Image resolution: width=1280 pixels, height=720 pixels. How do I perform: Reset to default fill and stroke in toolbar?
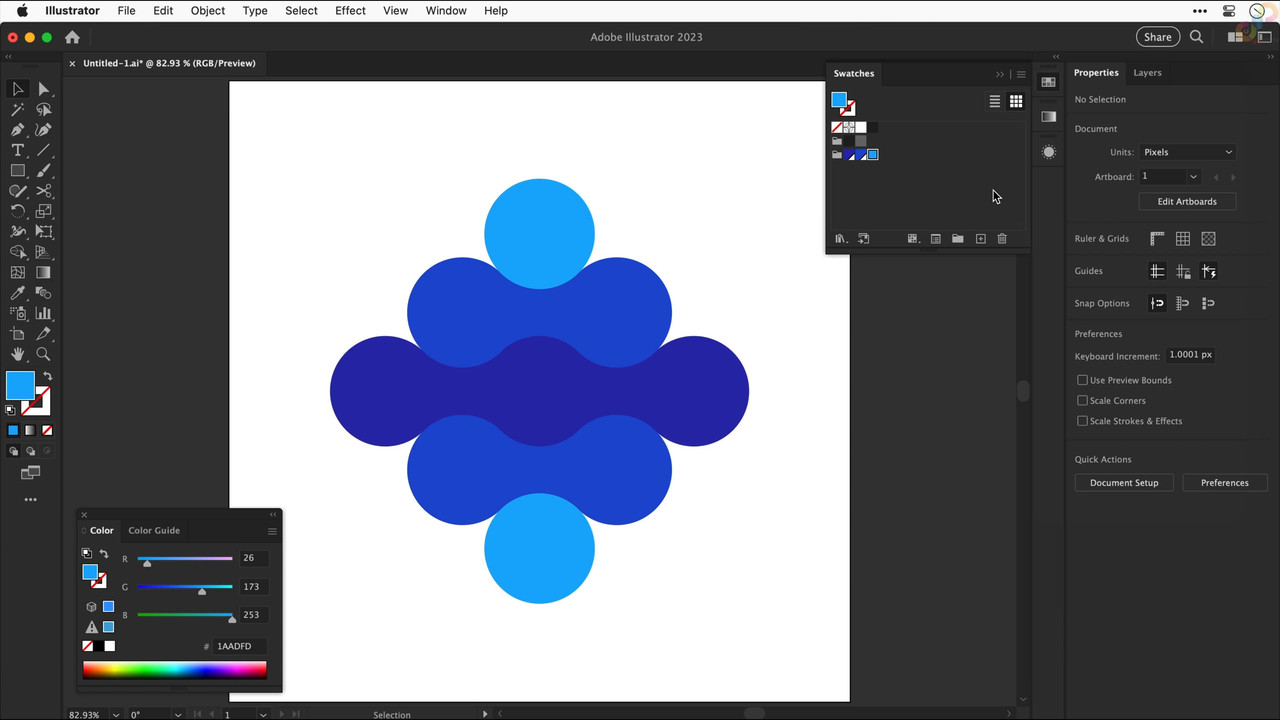click(x=11, y=409)
